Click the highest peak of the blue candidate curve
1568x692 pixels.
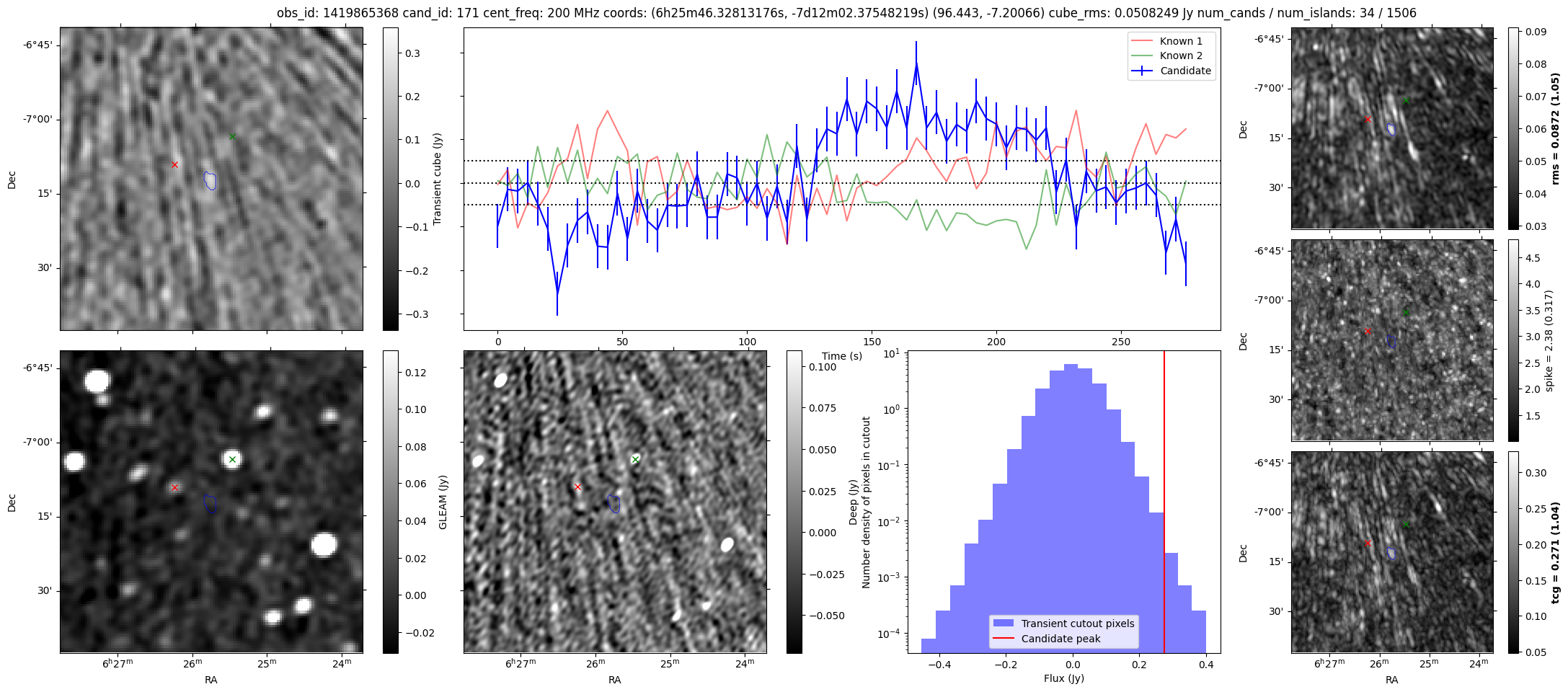tap(916, 63)
